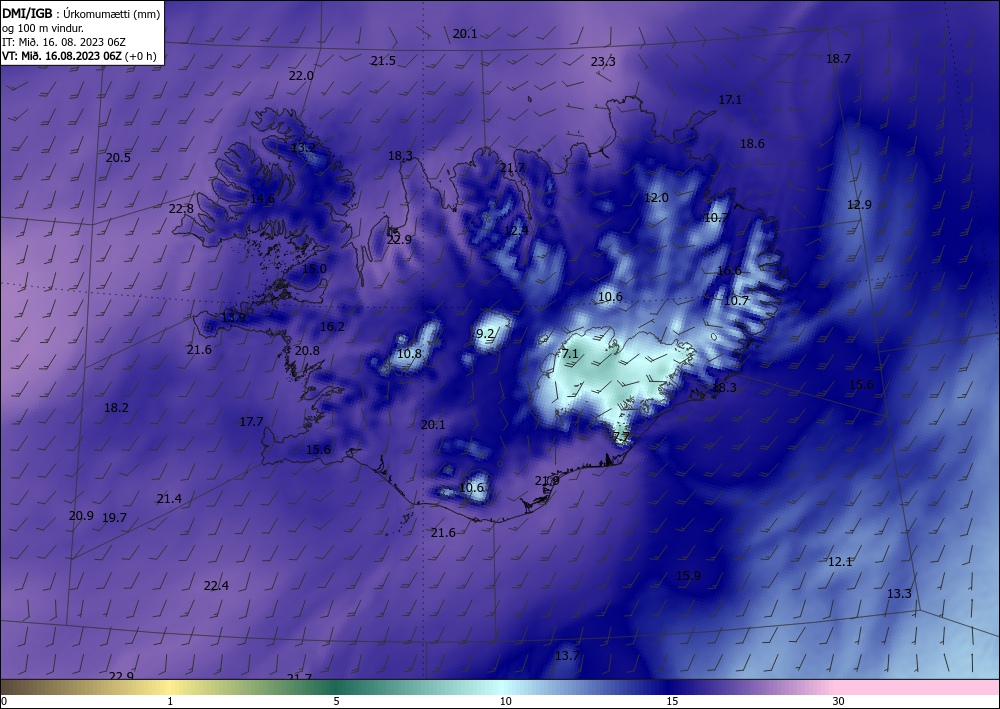
Task: Click the DMI/IGB Úrkomumætti (mm) title text
Action: [82, 14]
